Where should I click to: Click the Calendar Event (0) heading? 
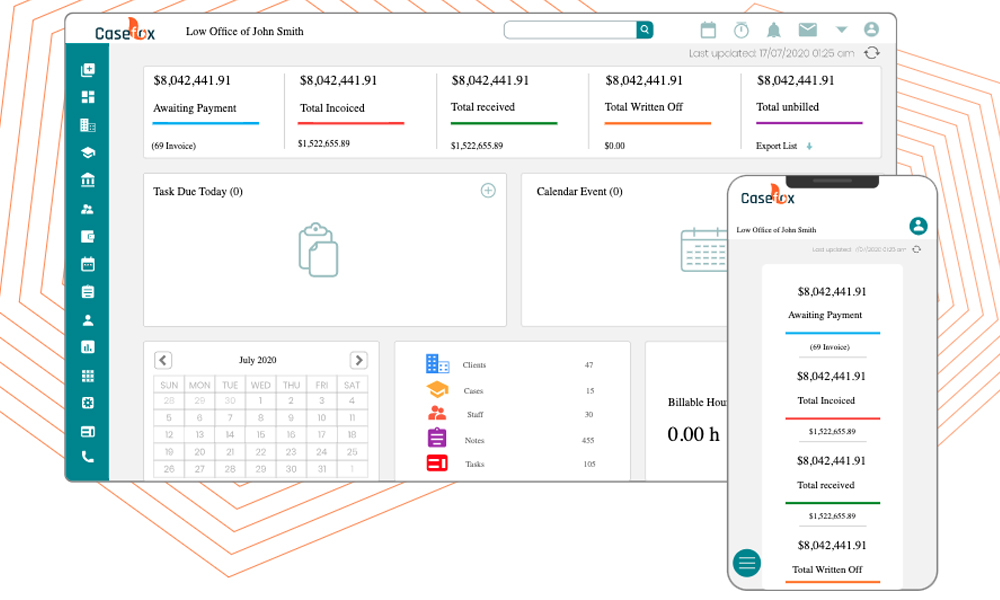[x=580, y=191]
